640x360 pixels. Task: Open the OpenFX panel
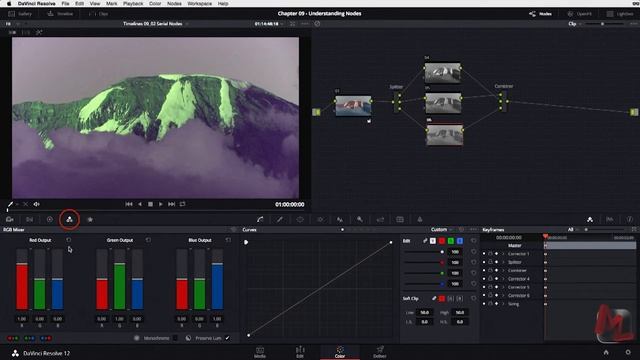pos(580,13)
